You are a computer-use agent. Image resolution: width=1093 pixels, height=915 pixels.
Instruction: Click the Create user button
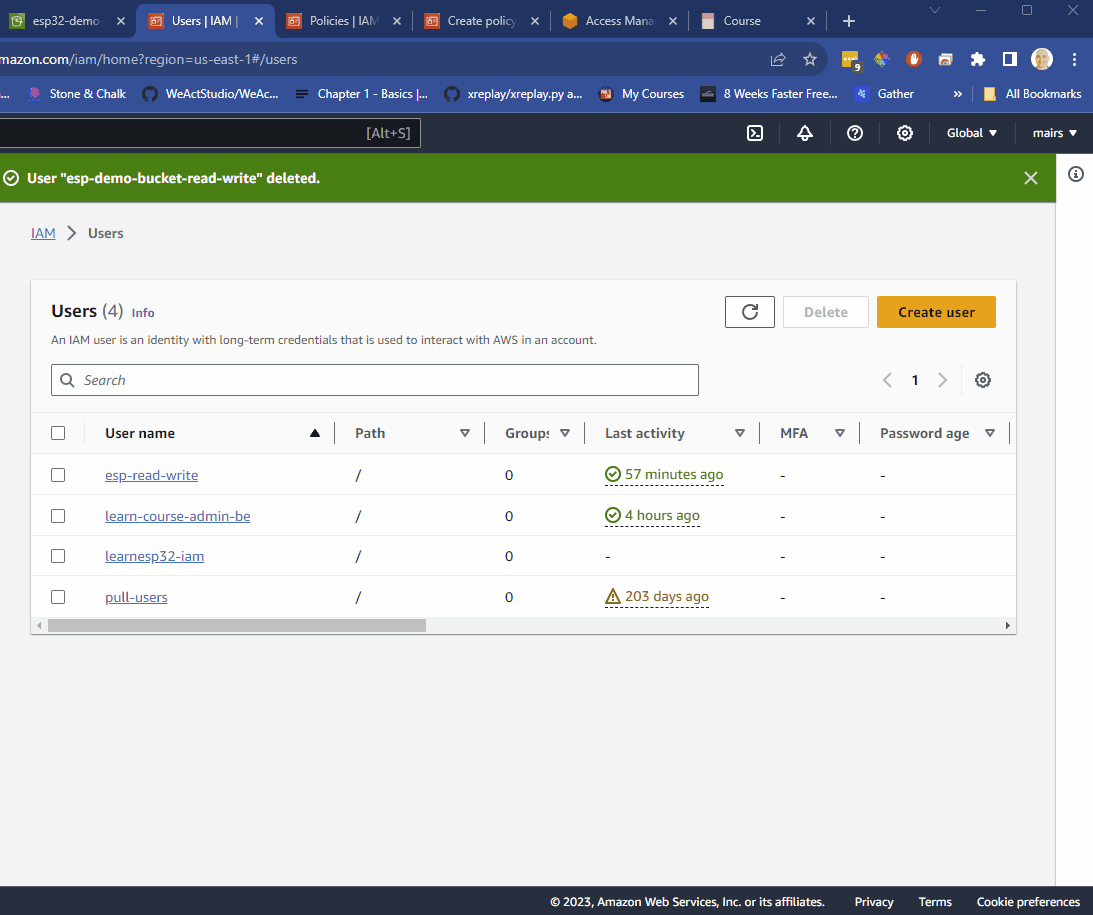click(936, 311)
